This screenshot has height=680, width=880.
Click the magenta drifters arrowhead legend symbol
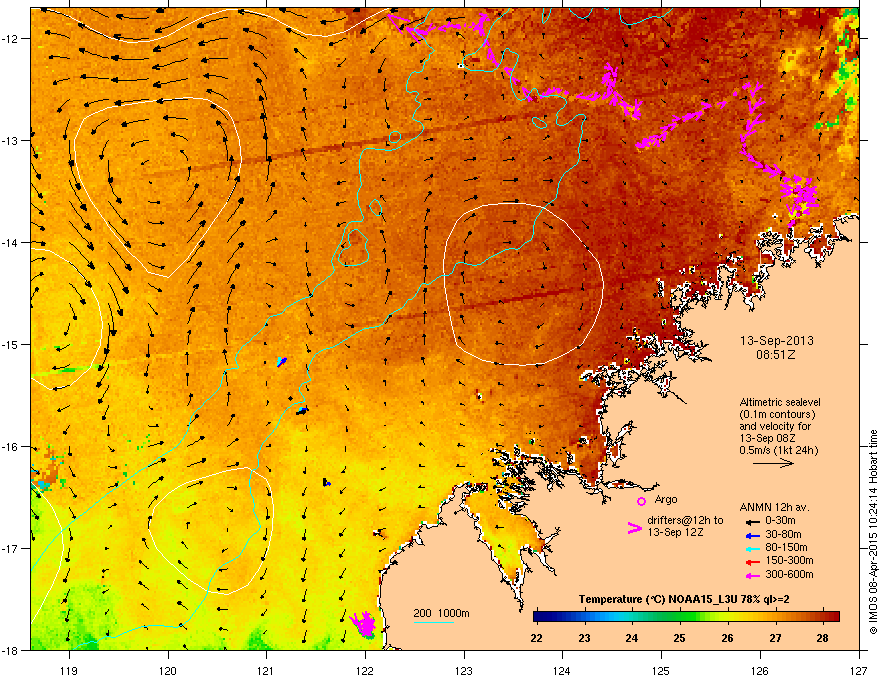[x=634, y=528]
